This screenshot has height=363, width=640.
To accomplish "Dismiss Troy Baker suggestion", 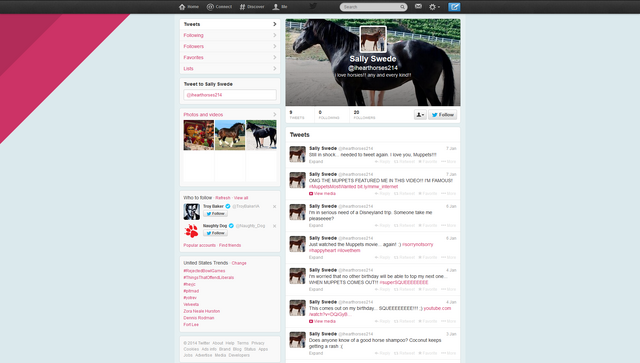I will pyautogui.click(x=274, y=207).
